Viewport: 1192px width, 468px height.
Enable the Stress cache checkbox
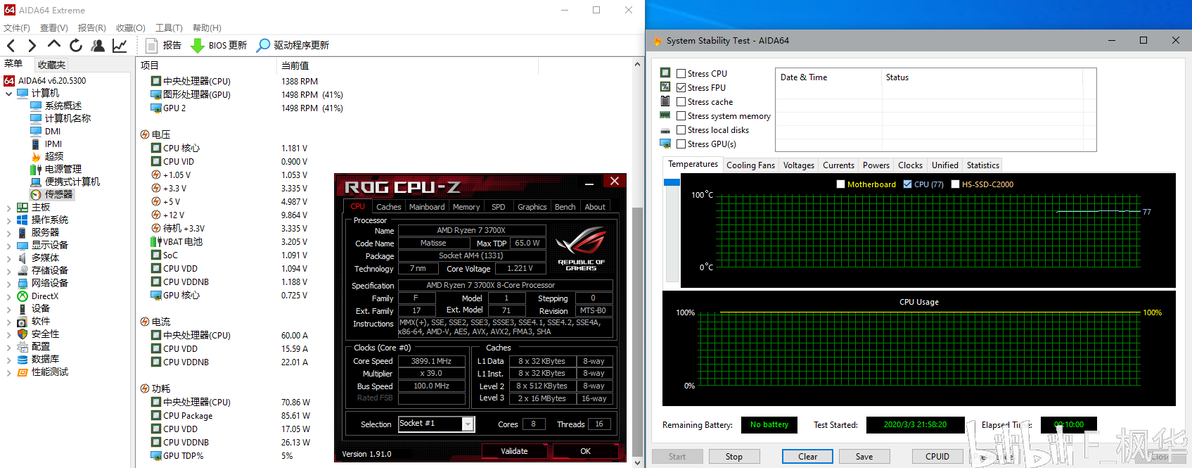[680, 102]
